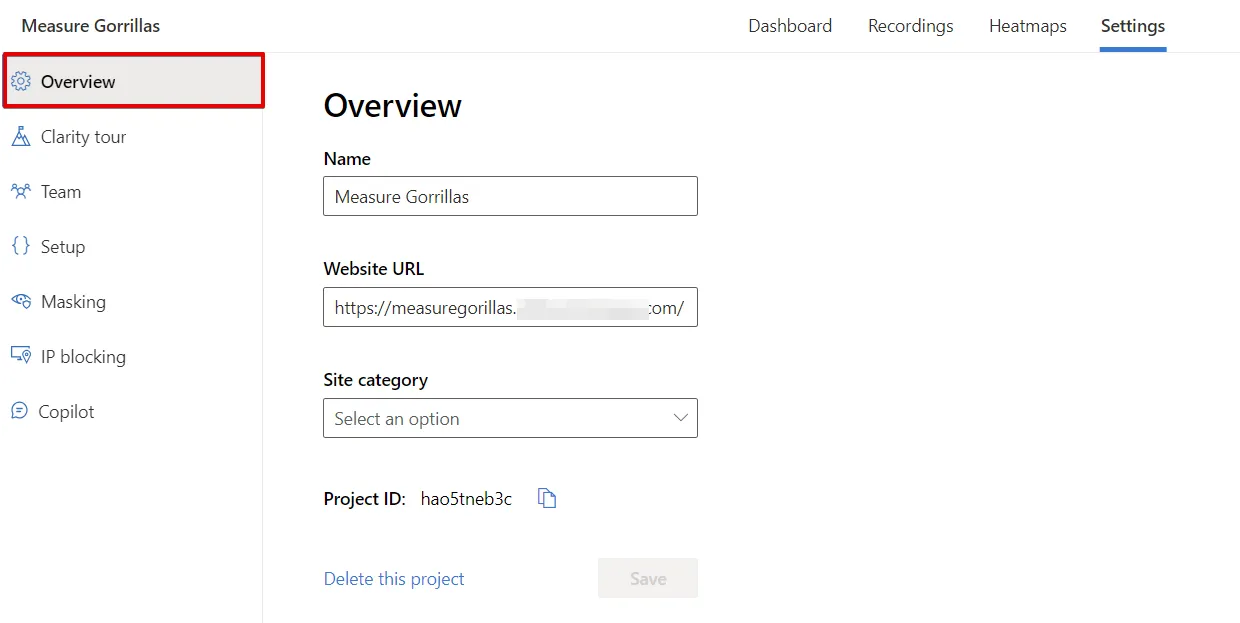Click the Website URL input field
1240x623 pixels.
[510, 308]
